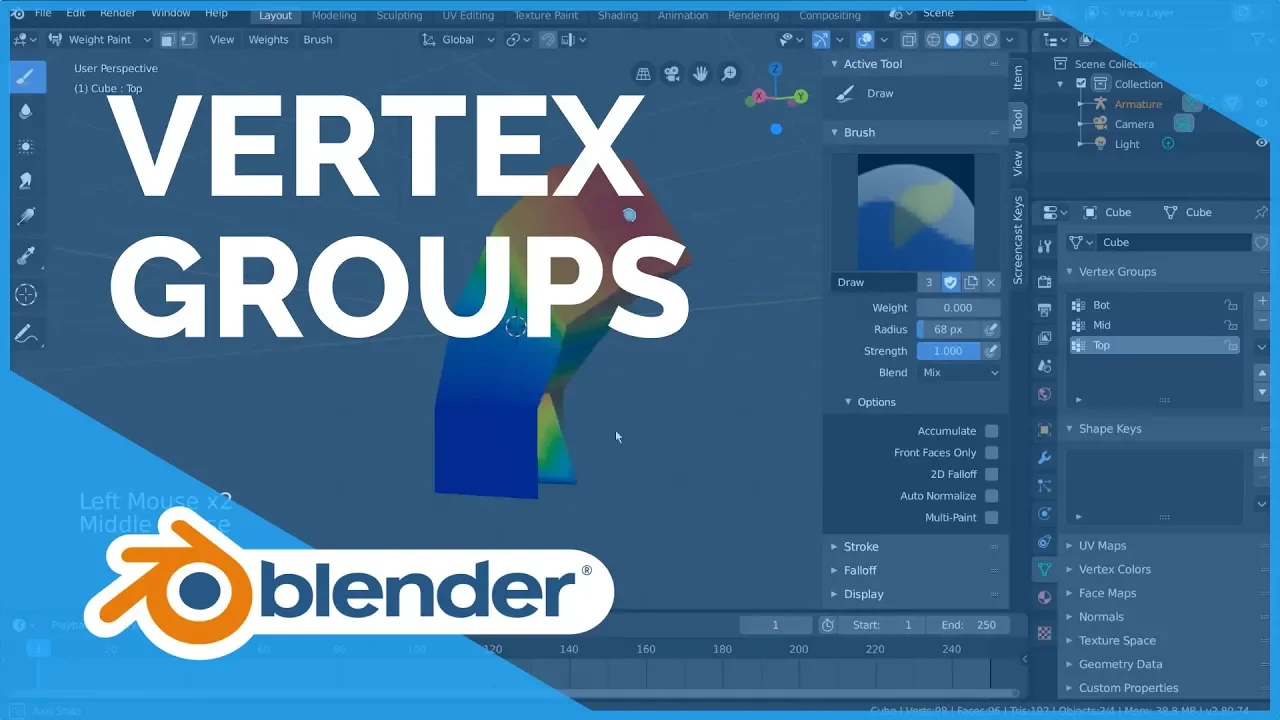Image resolution: width=1280 pixels, height=720 pixels.
Task: Open the Texture properties checker icon
Action: [x=1044, y=633]
